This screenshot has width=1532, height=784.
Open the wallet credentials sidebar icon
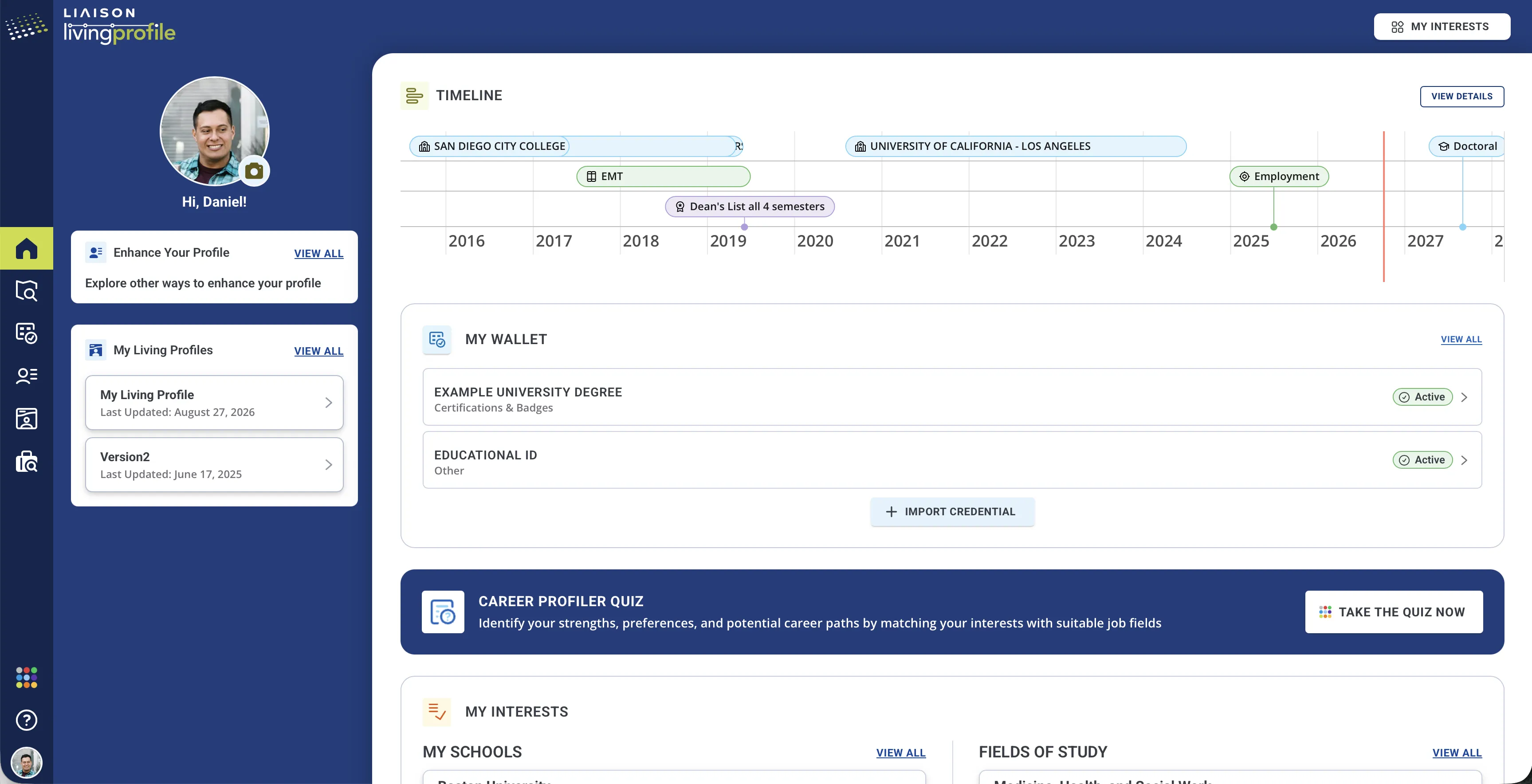(x=26, y=333)
